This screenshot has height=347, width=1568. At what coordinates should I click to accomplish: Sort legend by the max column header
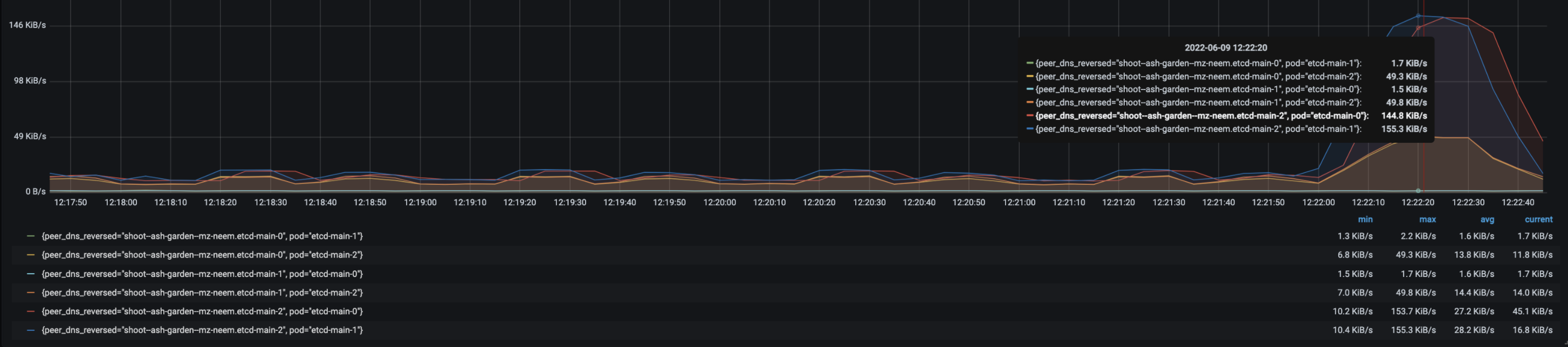tap(1427, 220)
